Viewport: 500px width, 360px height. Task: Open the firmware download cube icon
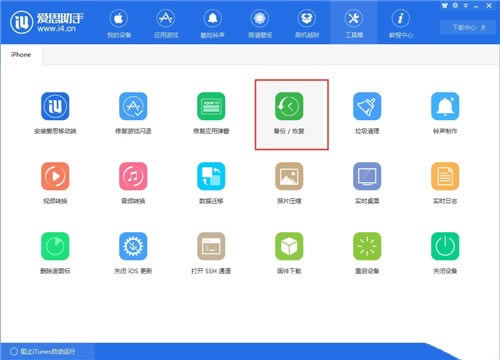(x=289, y=246)
